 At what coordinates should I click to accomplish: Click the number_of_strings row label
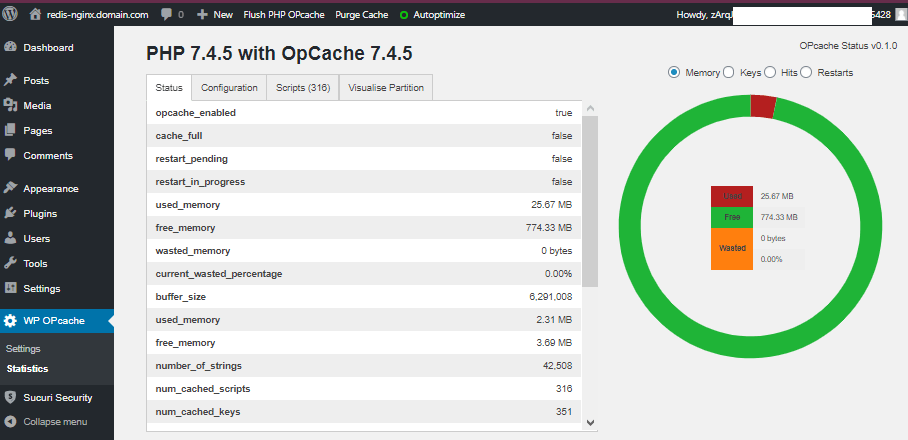(x=199, y=366)
